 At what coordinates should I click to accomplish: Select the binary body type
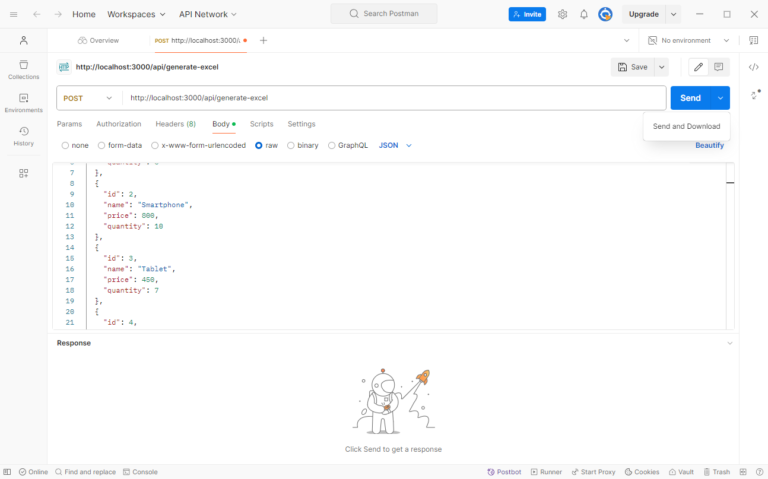[303, 145]
